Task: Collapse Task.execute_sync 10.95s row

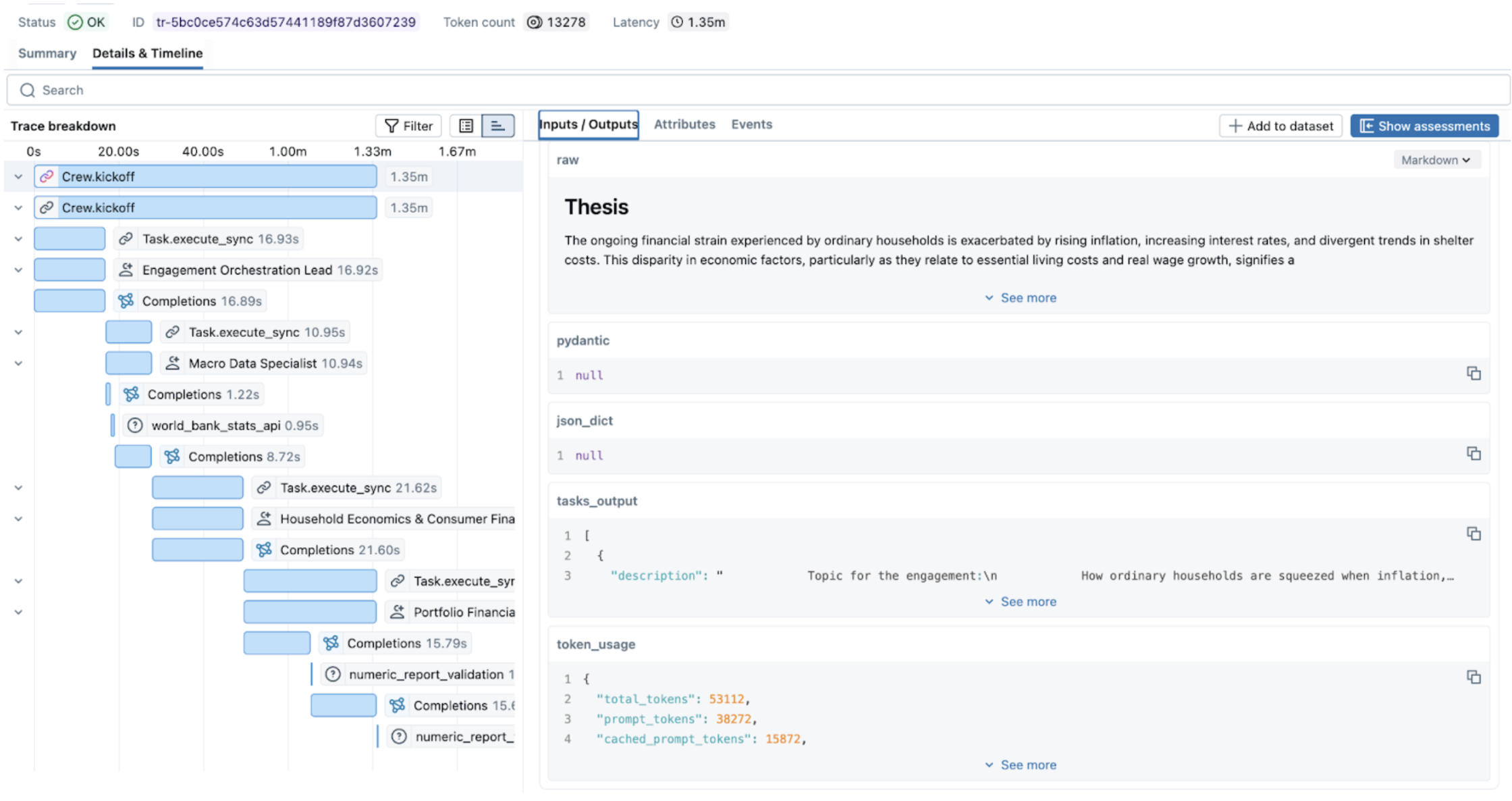Action: 19,332
